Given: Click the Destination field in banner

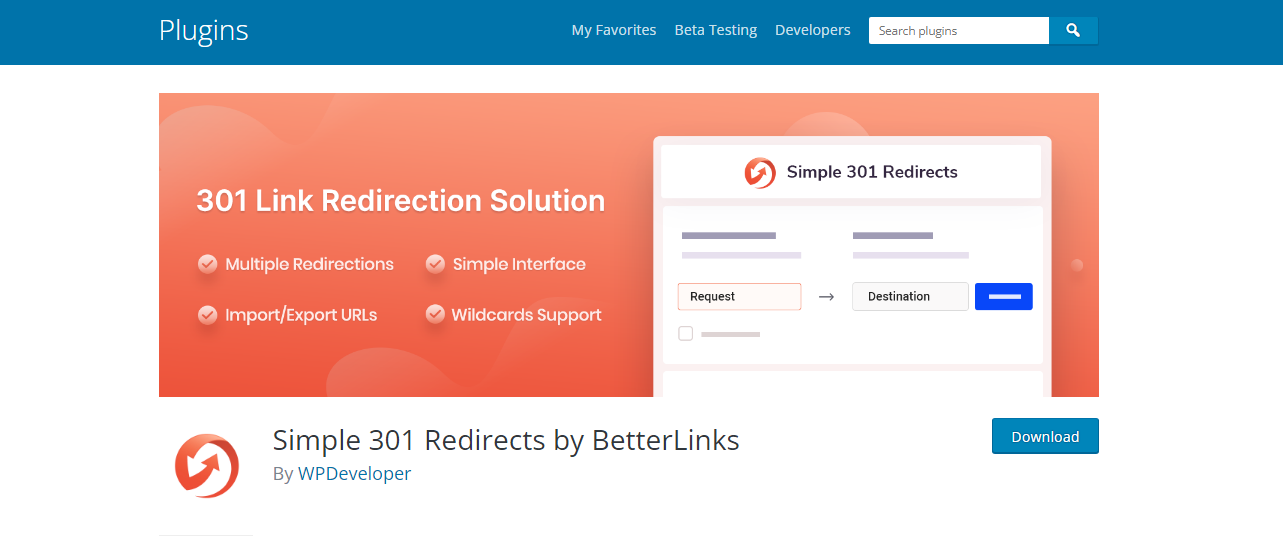Looking at the screenshot, I should [x=910, y=296].
